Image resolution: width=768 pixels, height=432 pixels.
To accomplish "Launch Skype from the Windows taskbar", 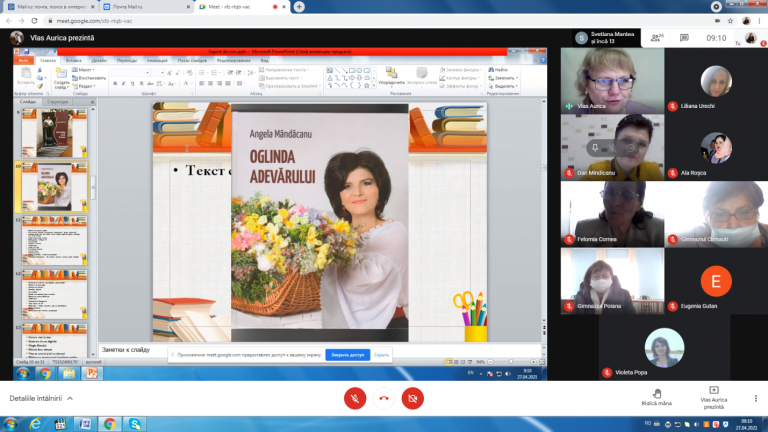I will [135, 424].
